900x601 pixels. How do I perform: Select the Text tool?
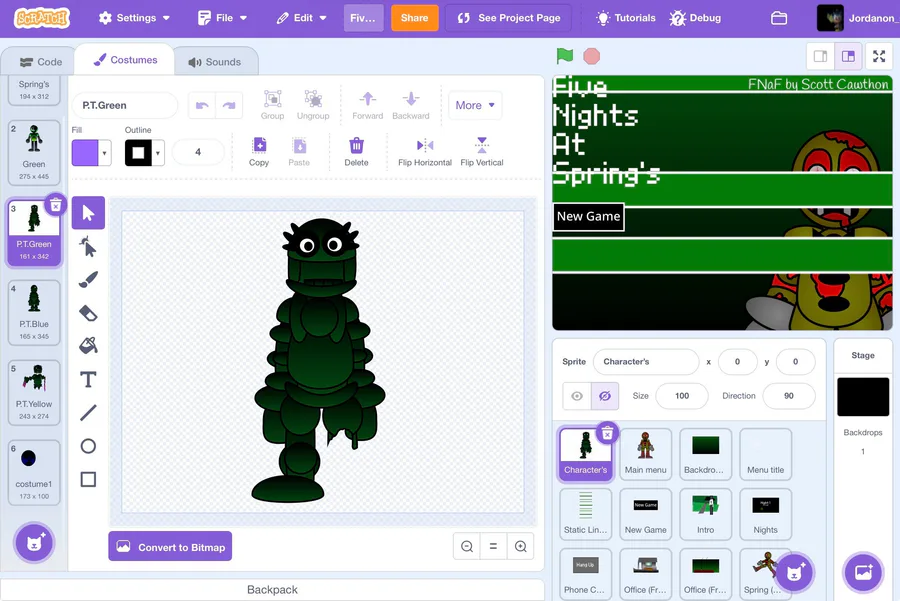(88, 379)
